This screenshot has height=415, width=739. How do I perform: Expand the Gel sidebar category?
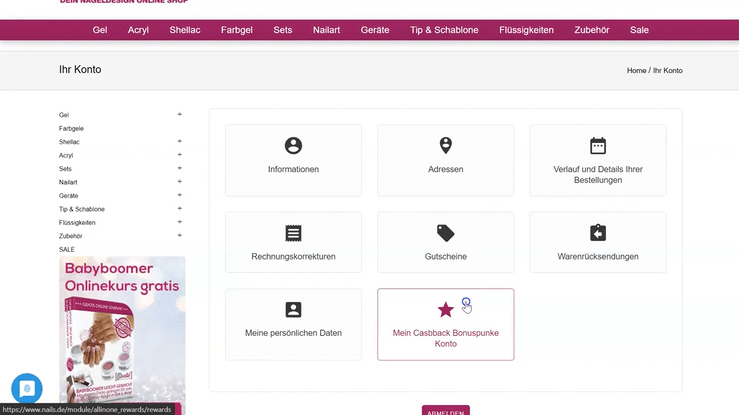coord(180,114)
